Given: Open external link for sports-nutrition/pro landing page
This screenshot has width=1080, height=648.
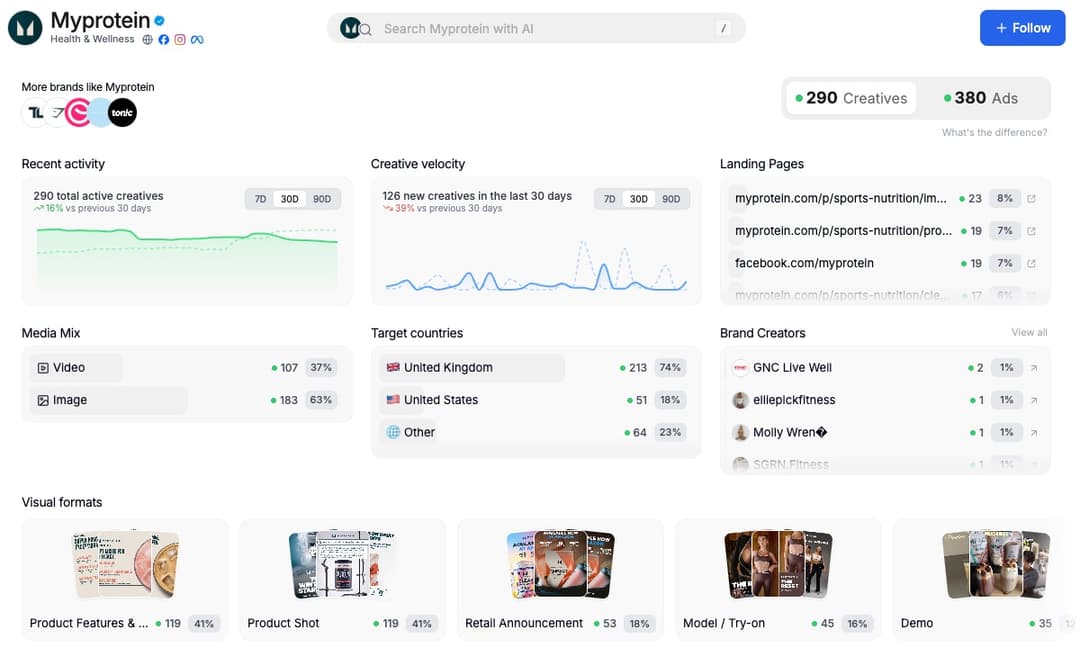Looking at the screenshot, I should 1031,231.
